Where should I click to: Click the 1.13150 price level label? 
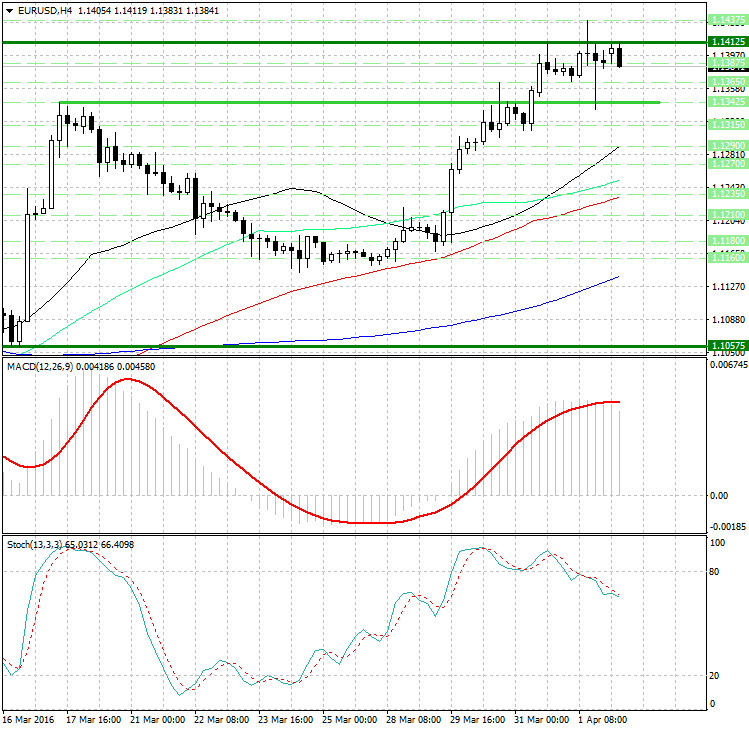pos(728,124)
